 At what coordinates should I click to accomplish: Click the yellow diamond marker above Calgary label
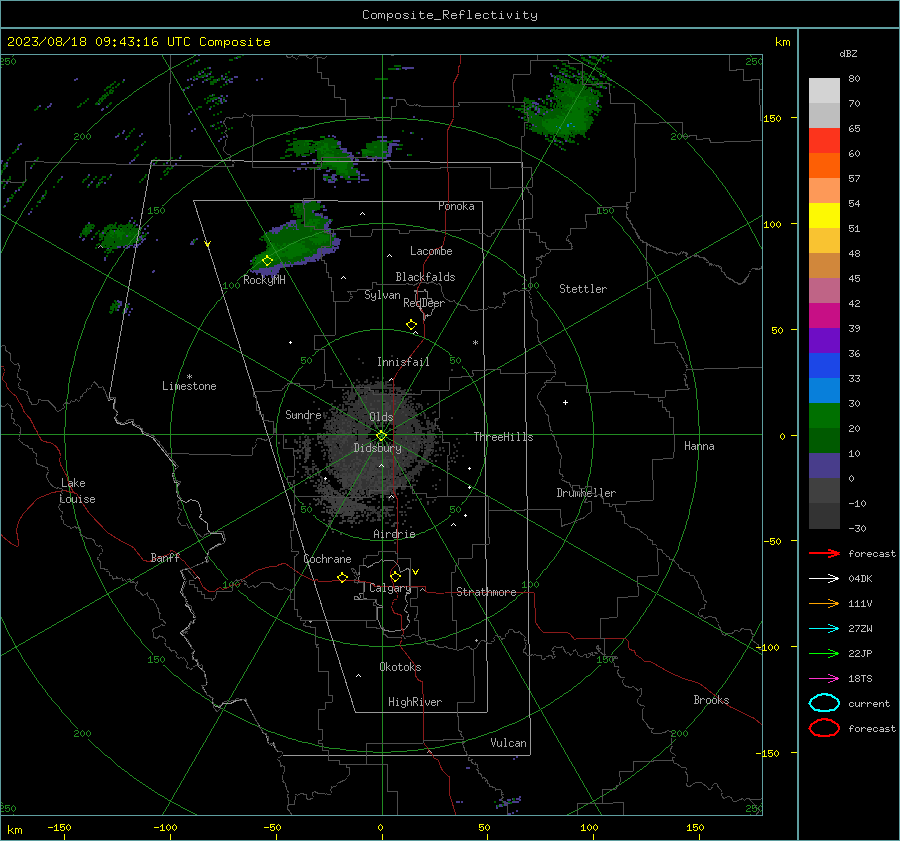coord(395,576)
